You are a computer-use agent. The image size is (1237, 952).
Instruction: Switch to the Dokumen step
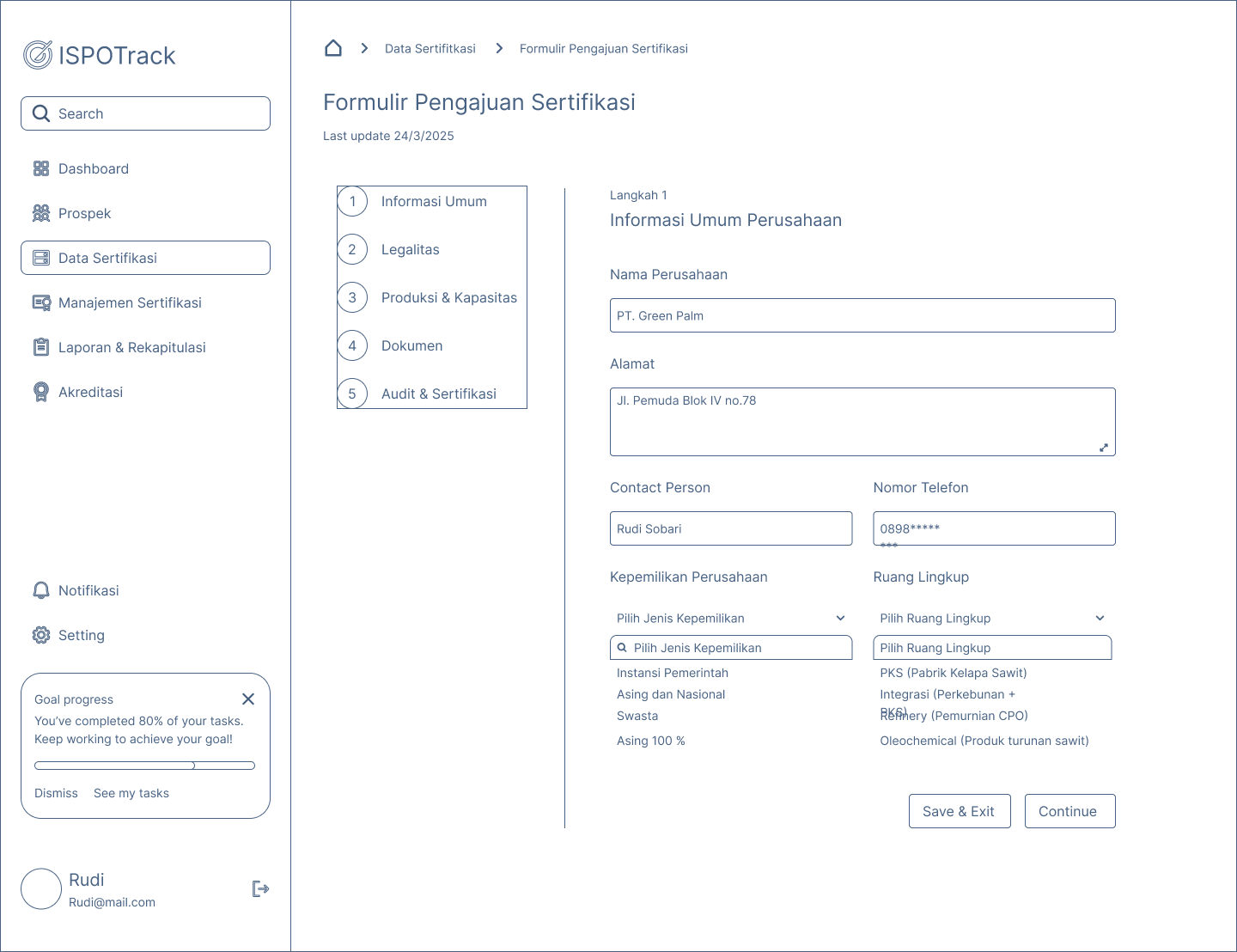click(x=412, y=345)
